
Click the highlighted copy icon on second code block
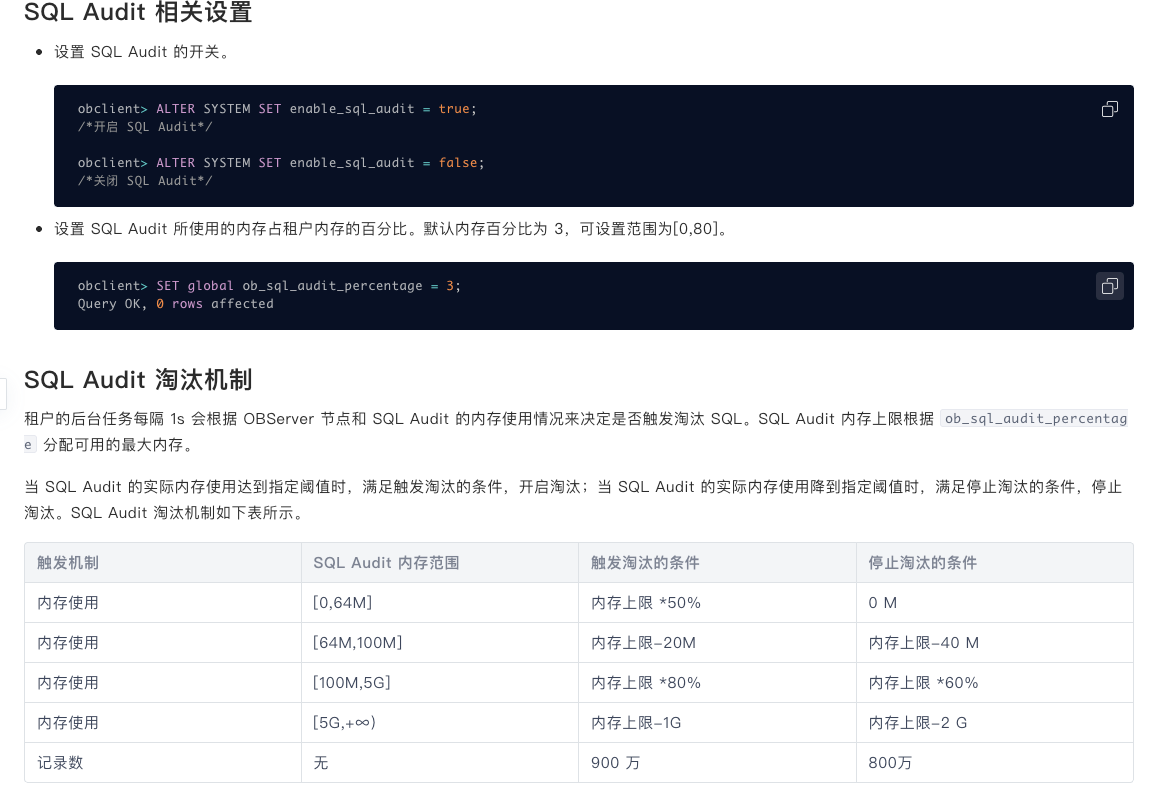1109,286
